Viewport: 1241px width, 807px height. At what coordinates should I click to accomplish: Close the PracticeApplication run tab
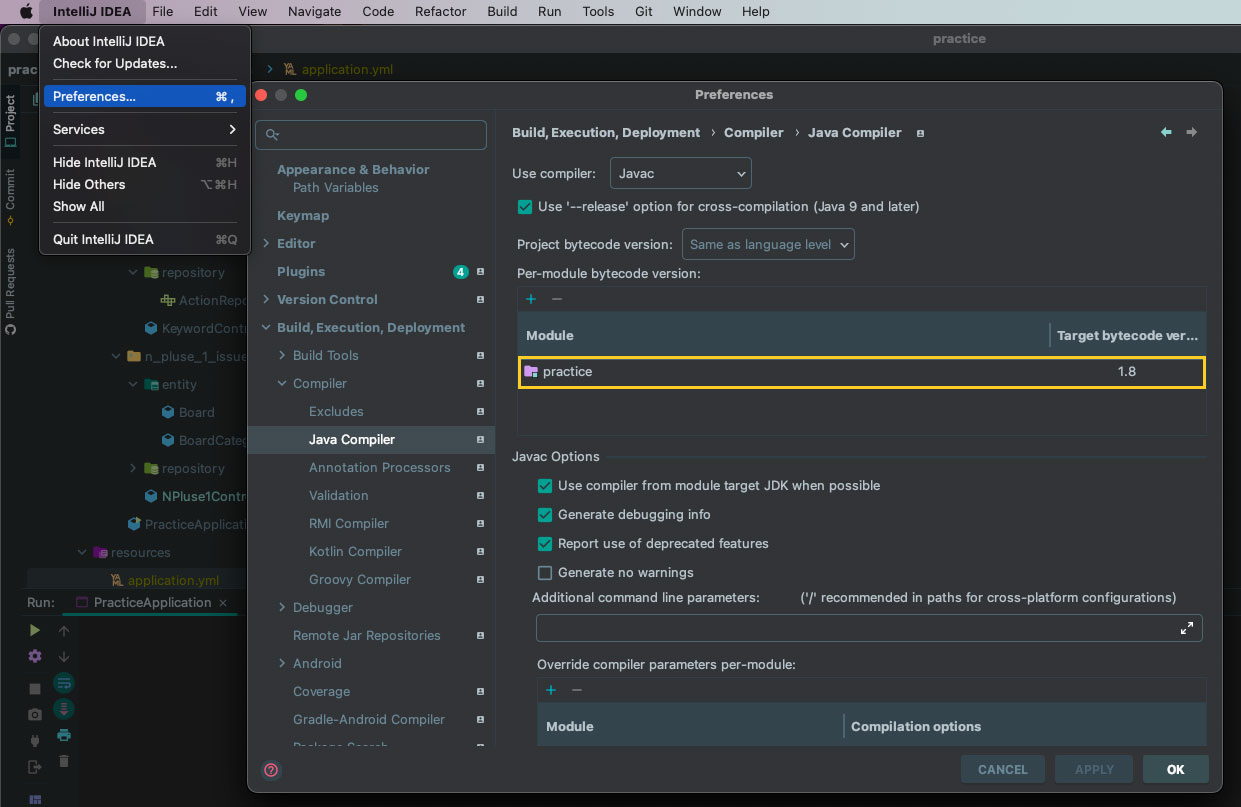[223, 603]
